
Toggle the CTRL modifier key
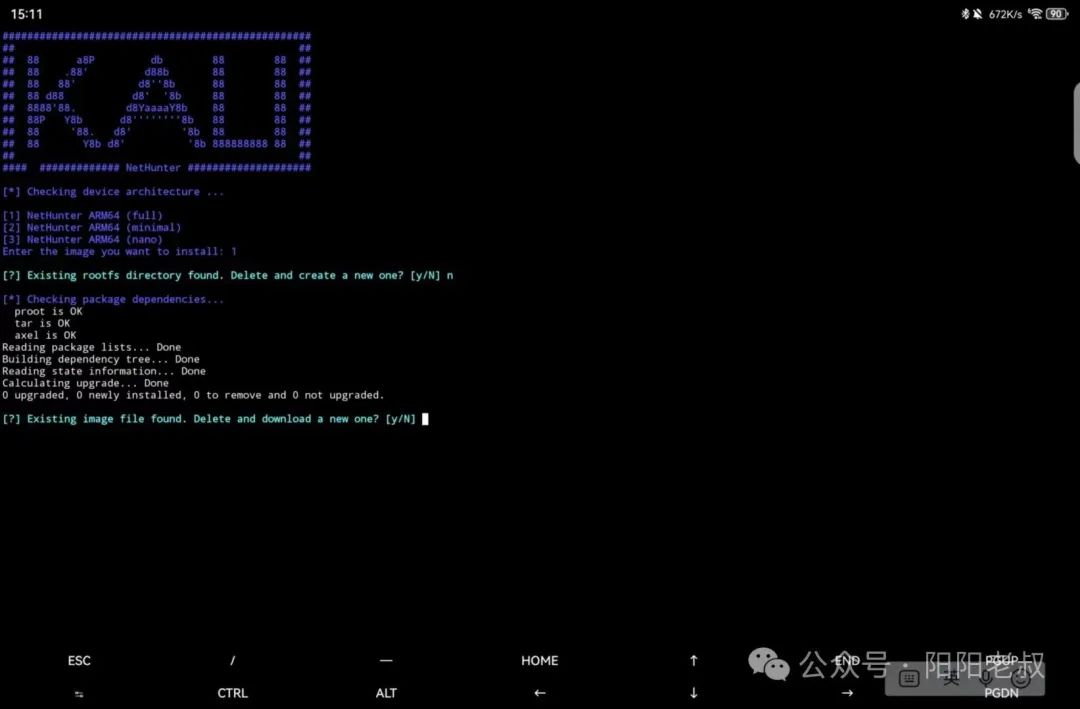click(233, 693)
